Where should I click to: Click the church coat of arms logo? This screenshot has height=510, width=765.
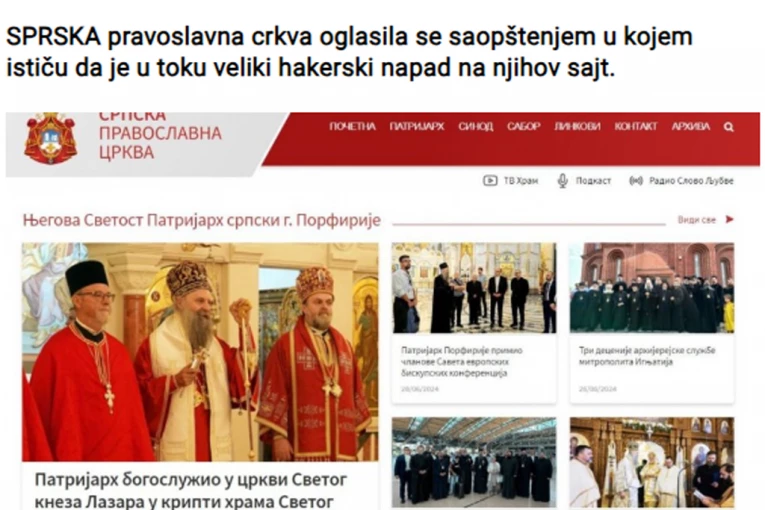tap(51, 138)
